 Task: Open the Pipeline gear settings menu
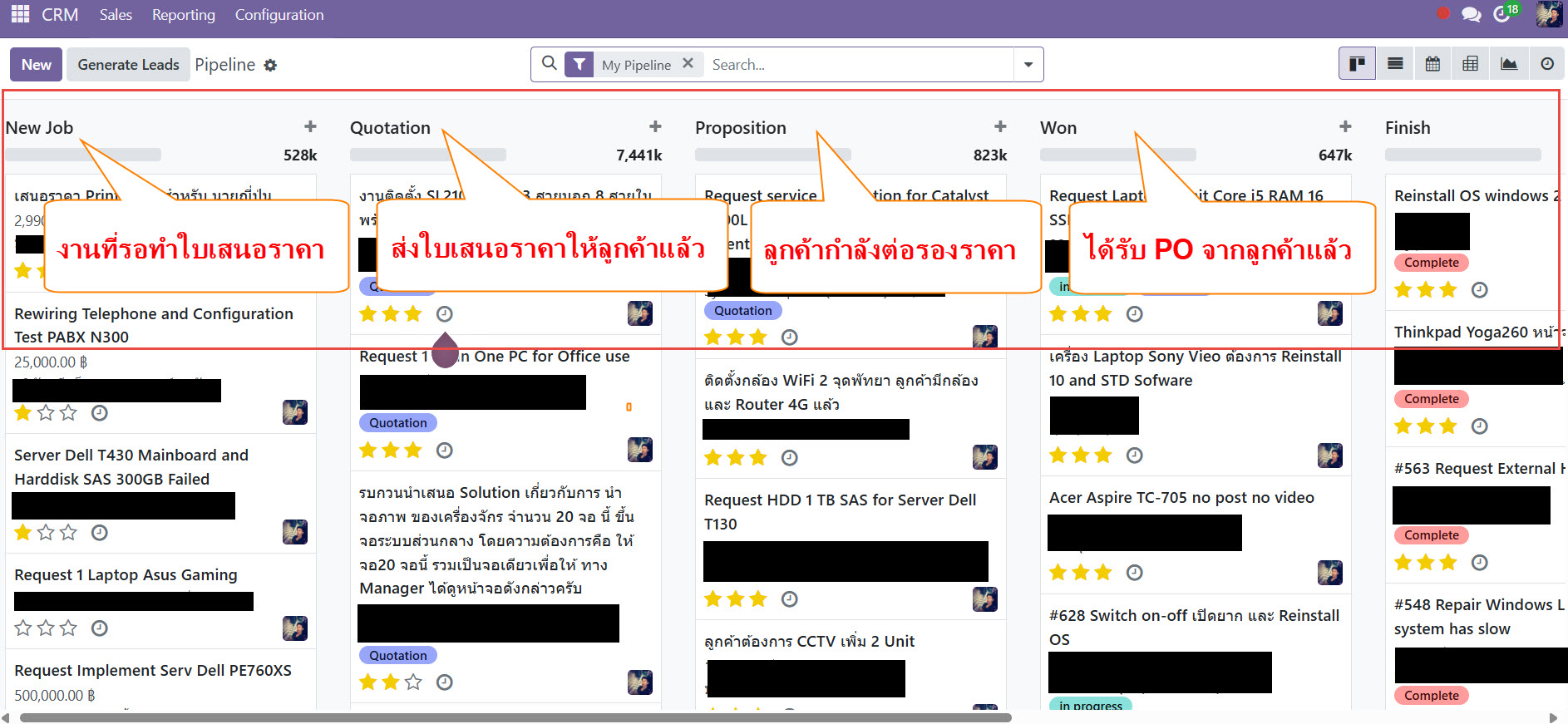(270, 65)
